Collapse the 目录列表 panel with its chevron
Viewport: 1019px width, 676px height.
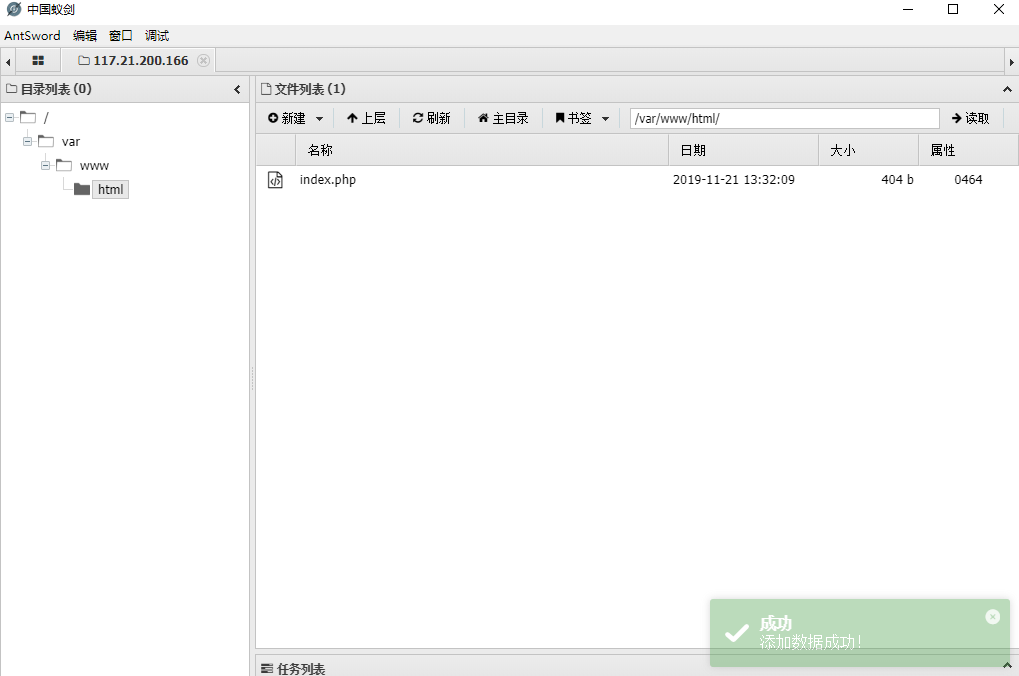point(237,89)
